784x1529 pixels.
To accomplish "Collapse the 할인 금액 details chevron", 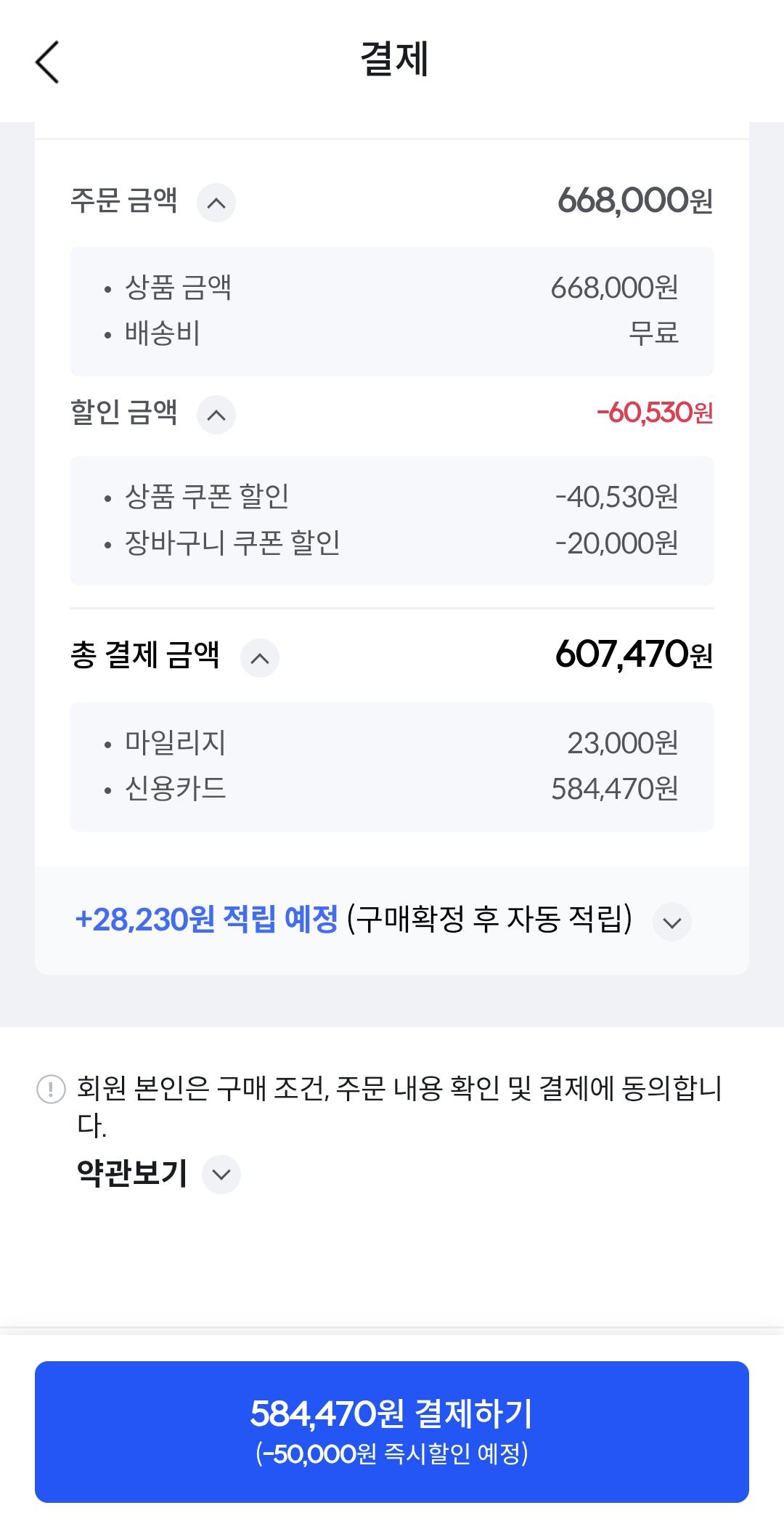I will (x=216, y=415).
